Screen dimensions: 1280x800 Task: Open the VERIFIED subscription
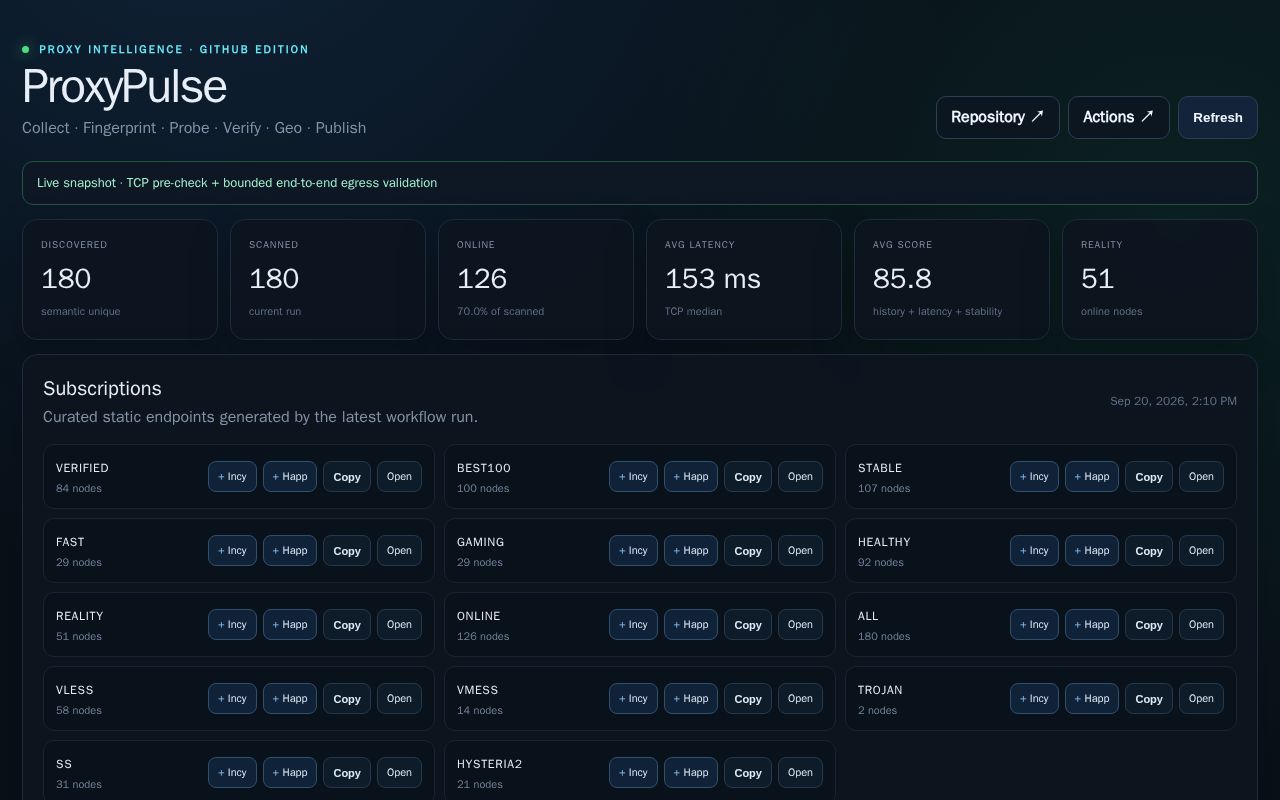coord(399,477)
